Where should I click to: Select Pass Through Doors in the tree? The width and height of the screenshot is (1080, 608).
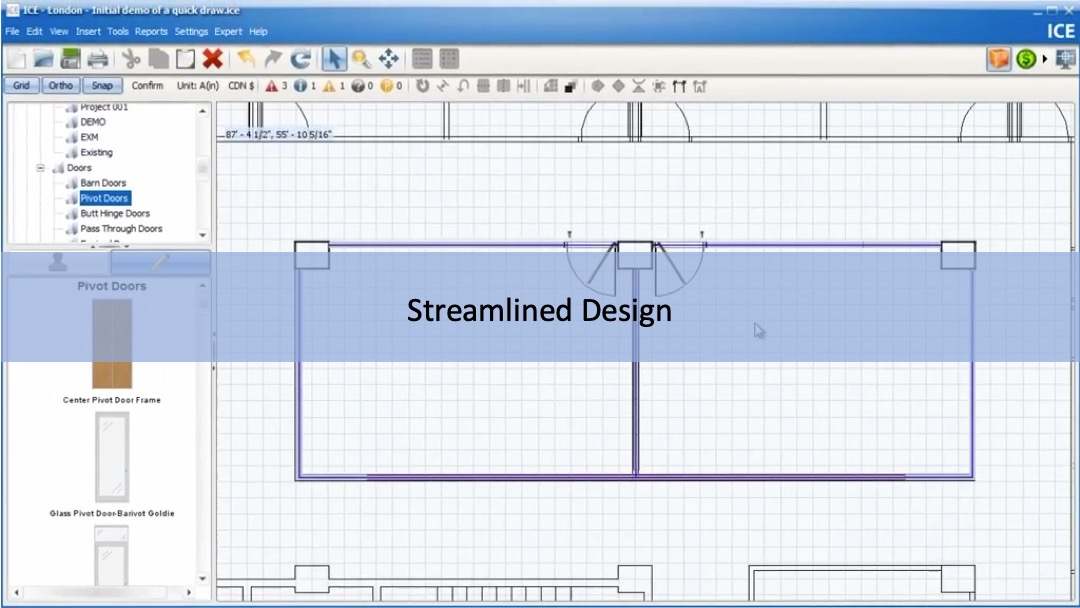click(x=121, y=229)
